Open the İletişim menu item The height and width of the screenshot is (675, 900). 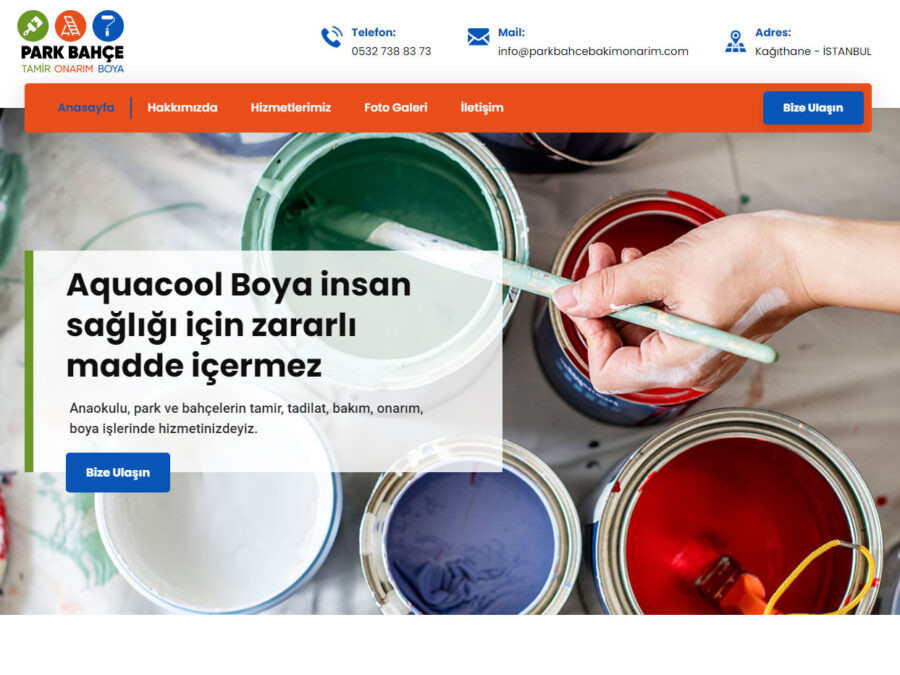point(482,107)
